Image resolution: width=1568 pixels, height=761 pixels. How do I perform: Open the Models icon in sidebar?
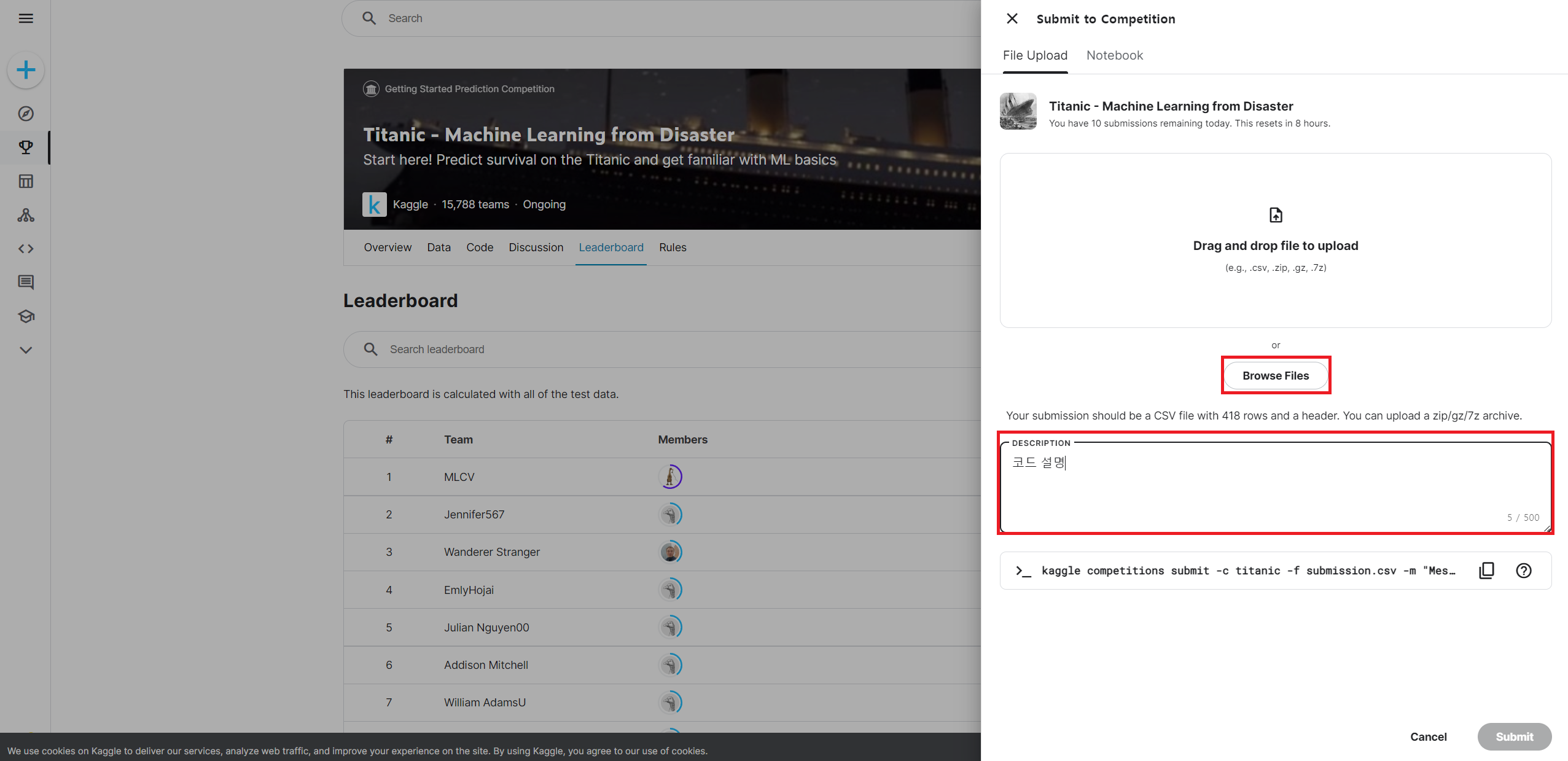(26, 215)
